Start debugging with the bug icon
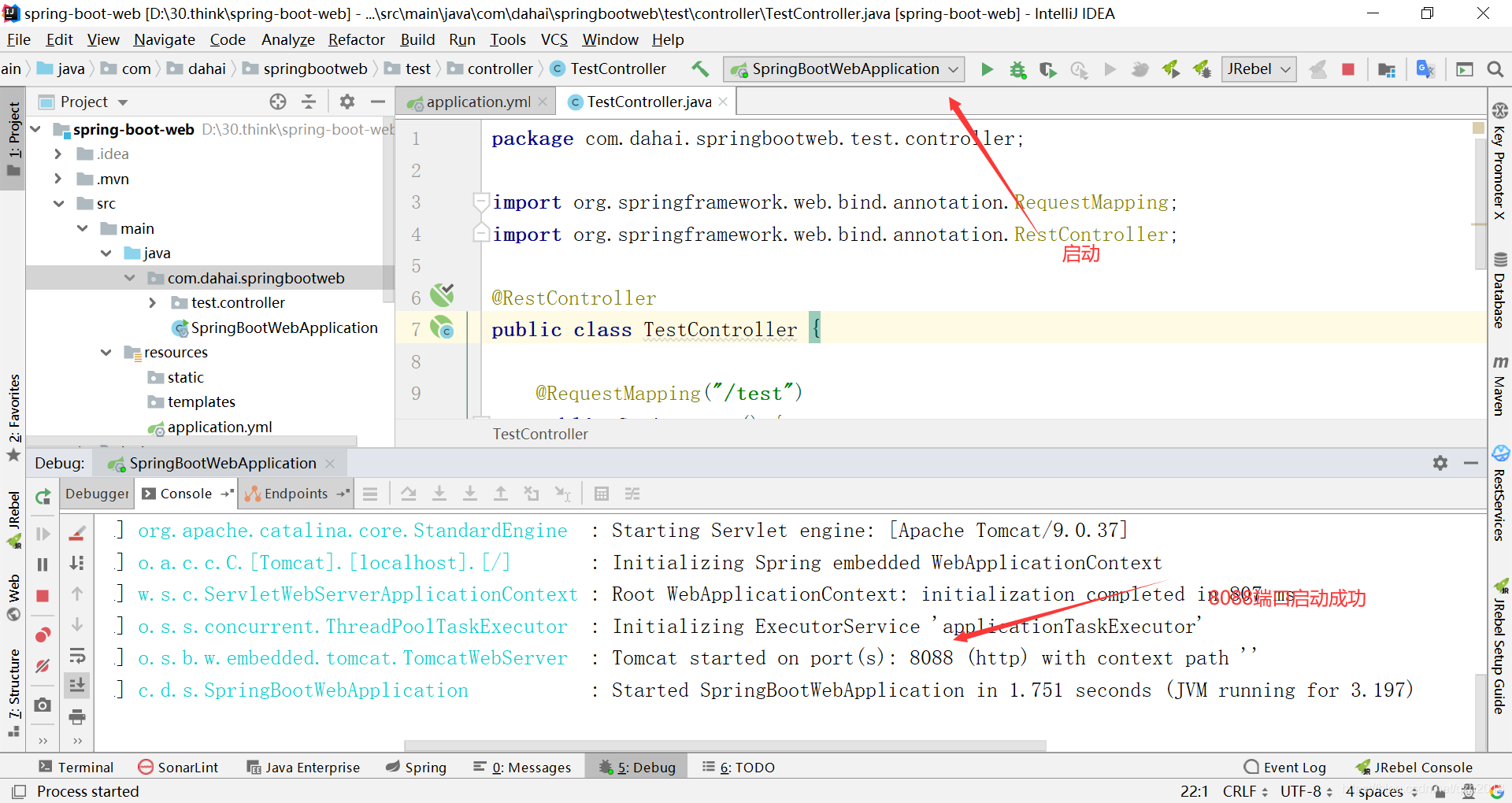1512x803 pixels. coord(1017,69)
